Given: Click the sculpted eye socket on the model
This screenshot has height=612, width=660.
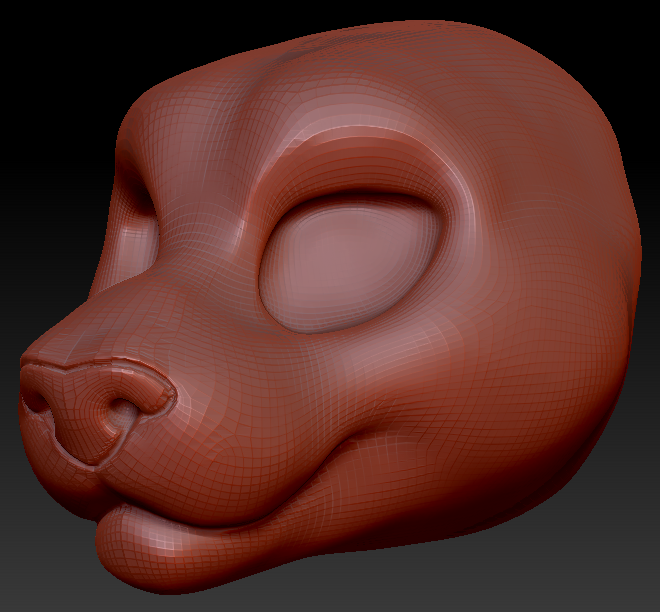Looking at the screenshot, I should 350,263.
